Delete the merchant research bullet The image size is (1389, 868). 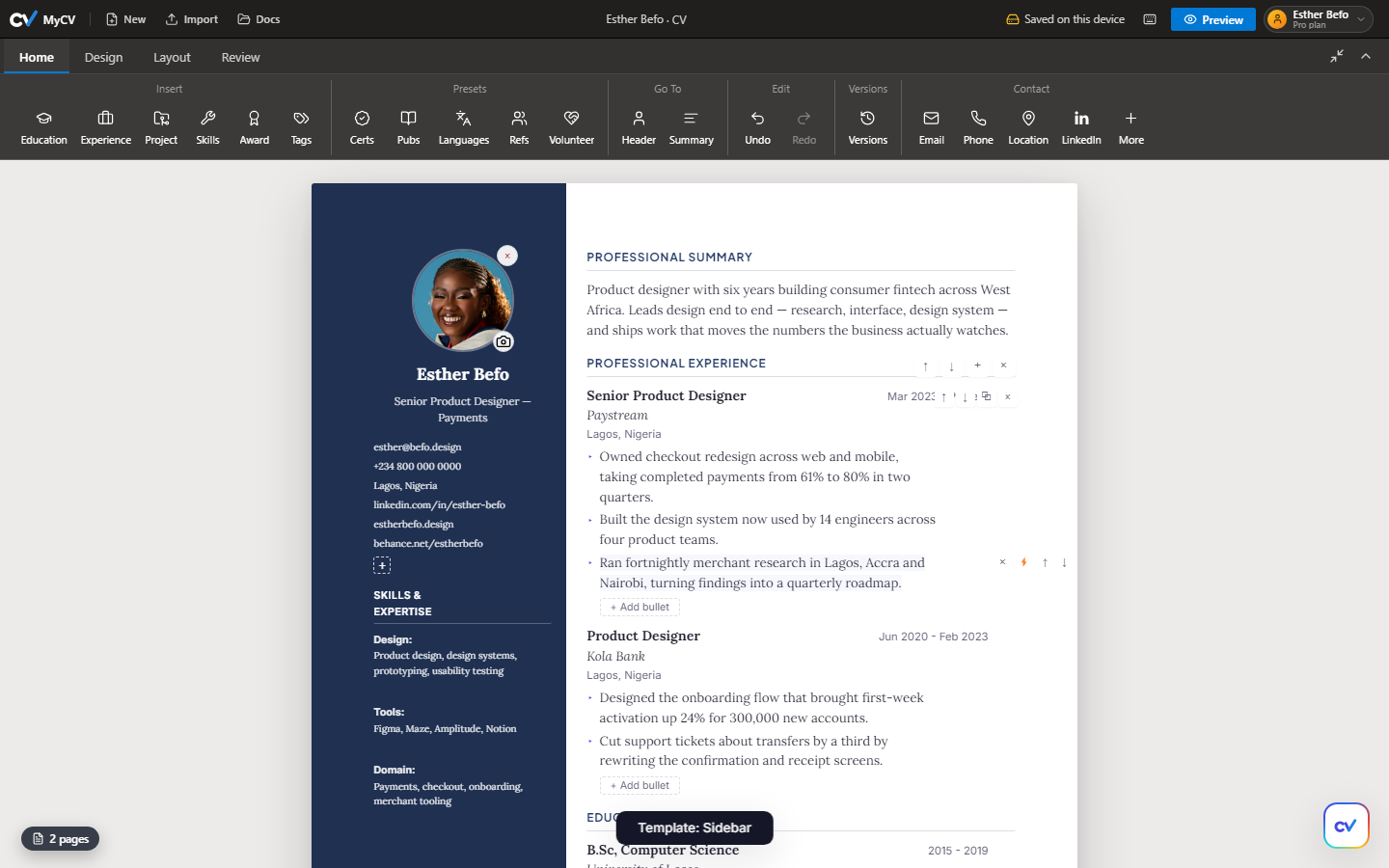pyautogui.click(x=1002, y=562)
